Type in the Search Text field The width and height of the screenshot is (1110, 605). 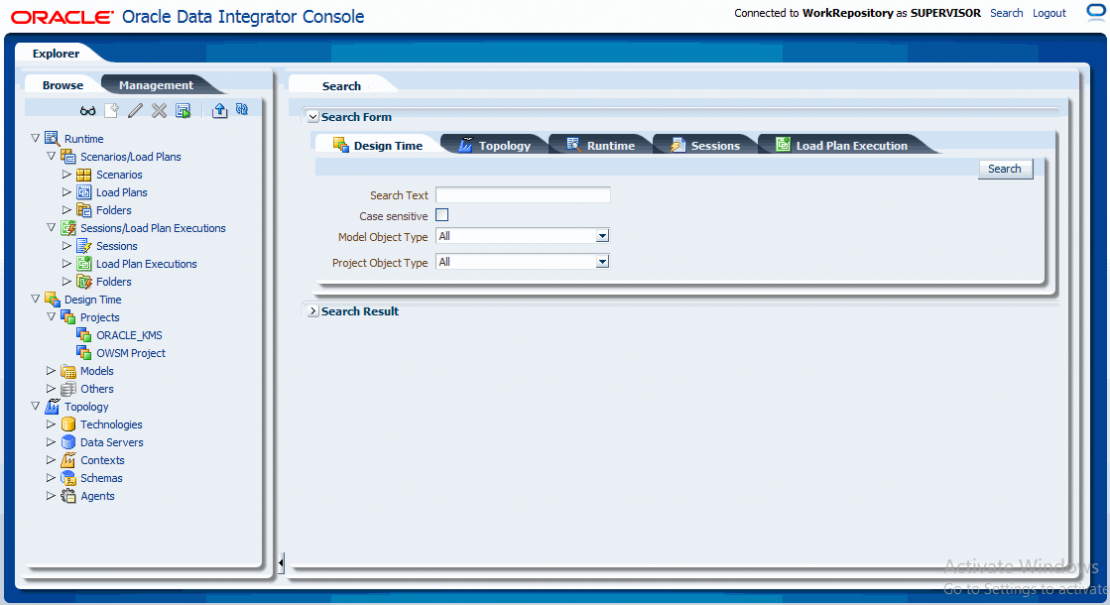pyautogui.click(x=522, y=194)
